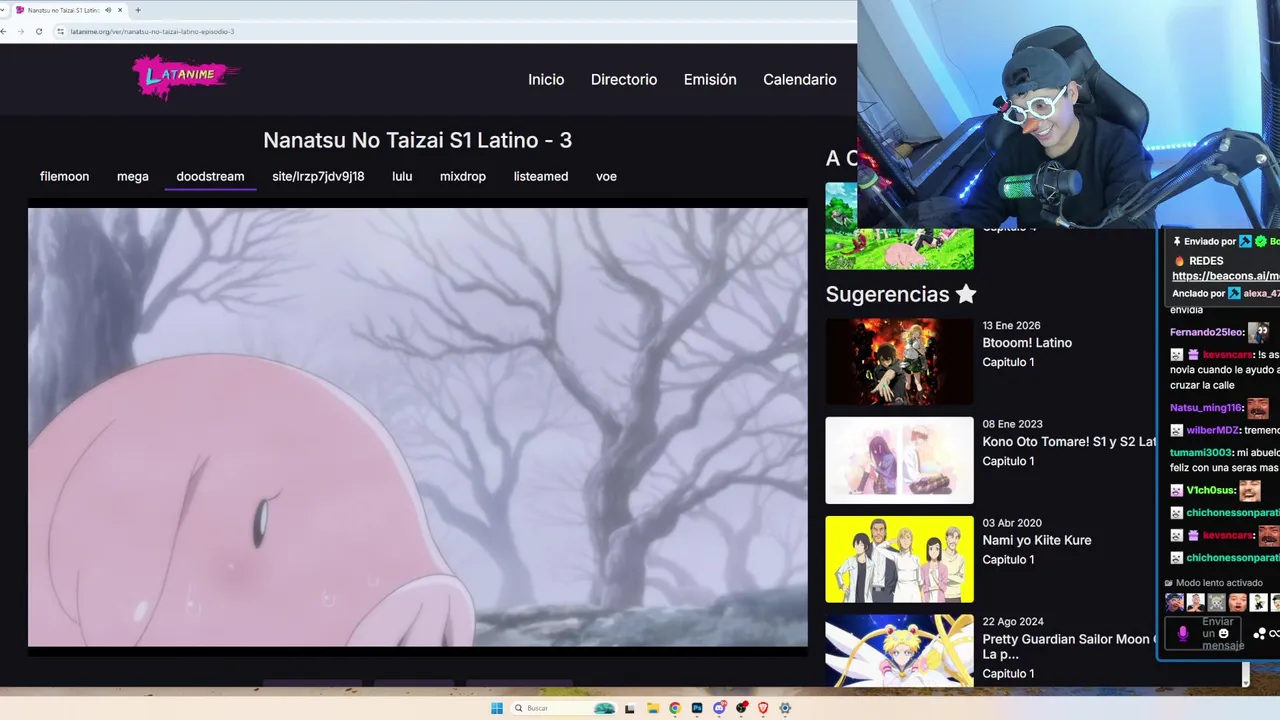Go to Emisión section

coord(710,80)
